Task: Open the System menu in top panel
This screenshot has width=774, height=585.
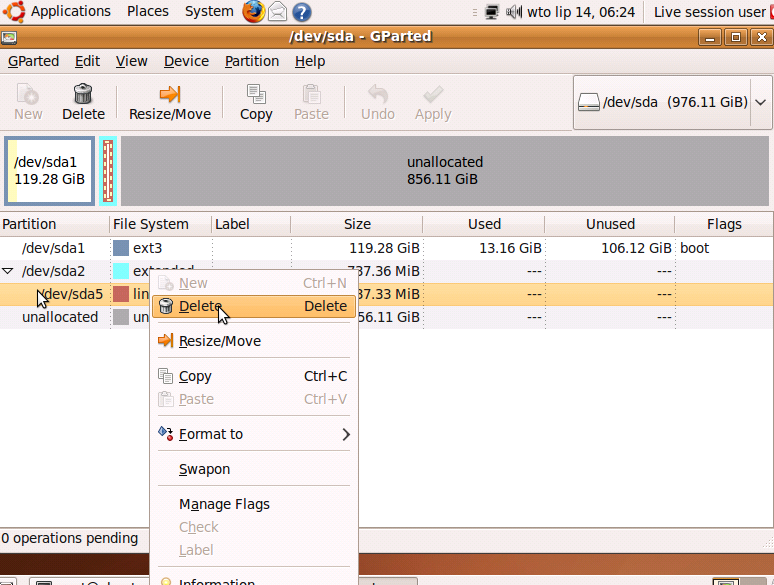Action: (209, 11)
